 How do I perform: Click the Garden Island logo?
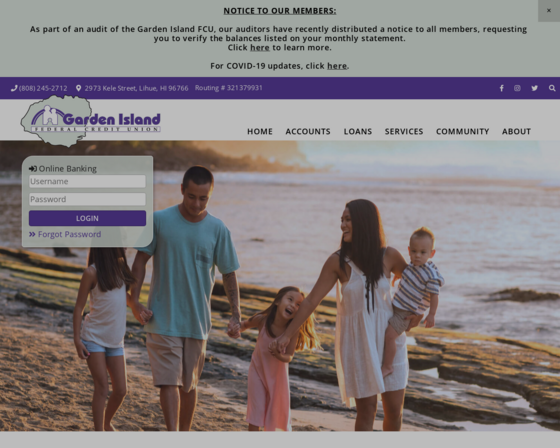[x=91, y=121]
